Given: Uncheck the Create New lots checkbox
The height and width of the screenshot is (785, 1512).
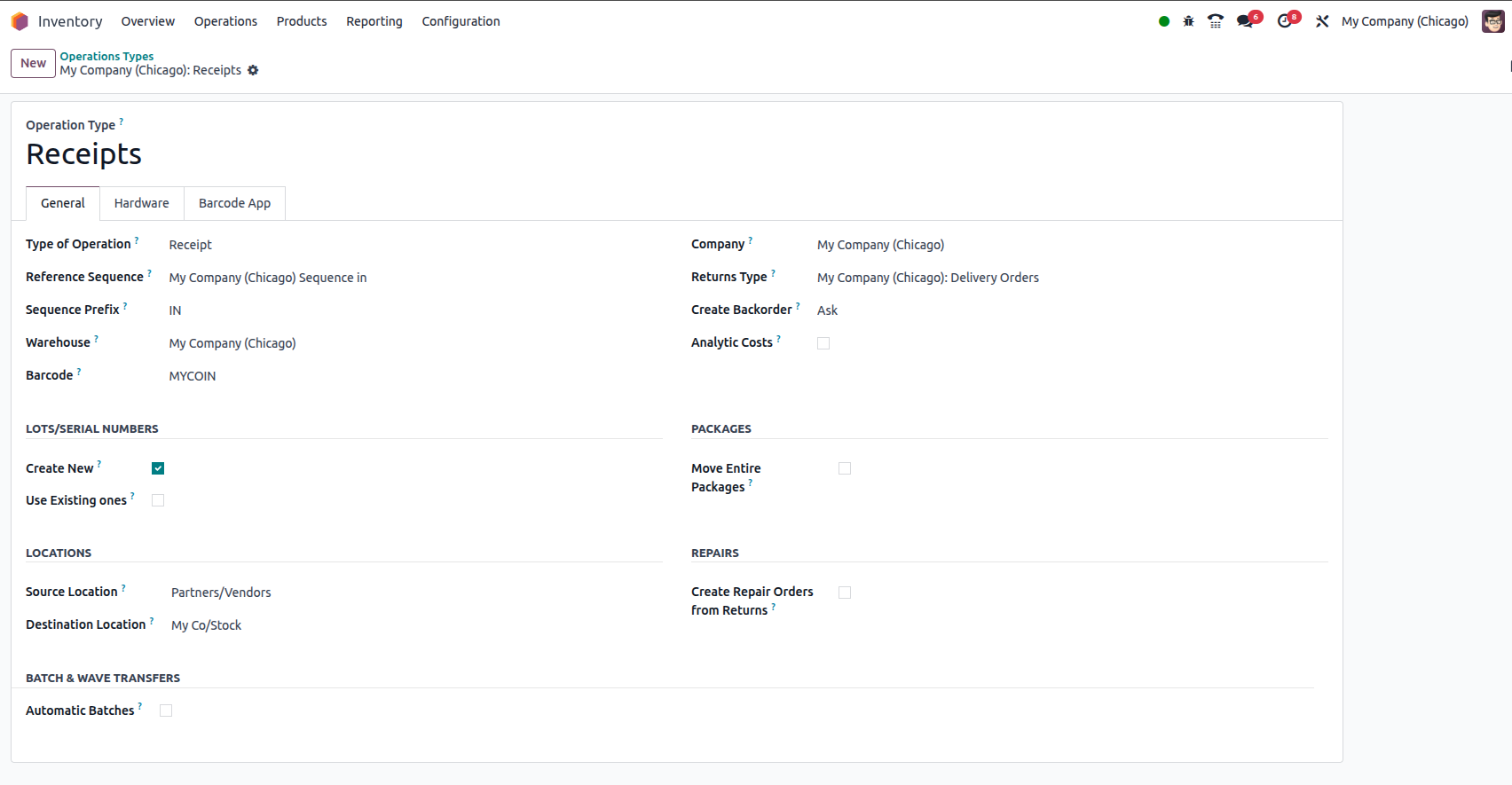Looking at the screenshot, I should [x=158, y=468].
